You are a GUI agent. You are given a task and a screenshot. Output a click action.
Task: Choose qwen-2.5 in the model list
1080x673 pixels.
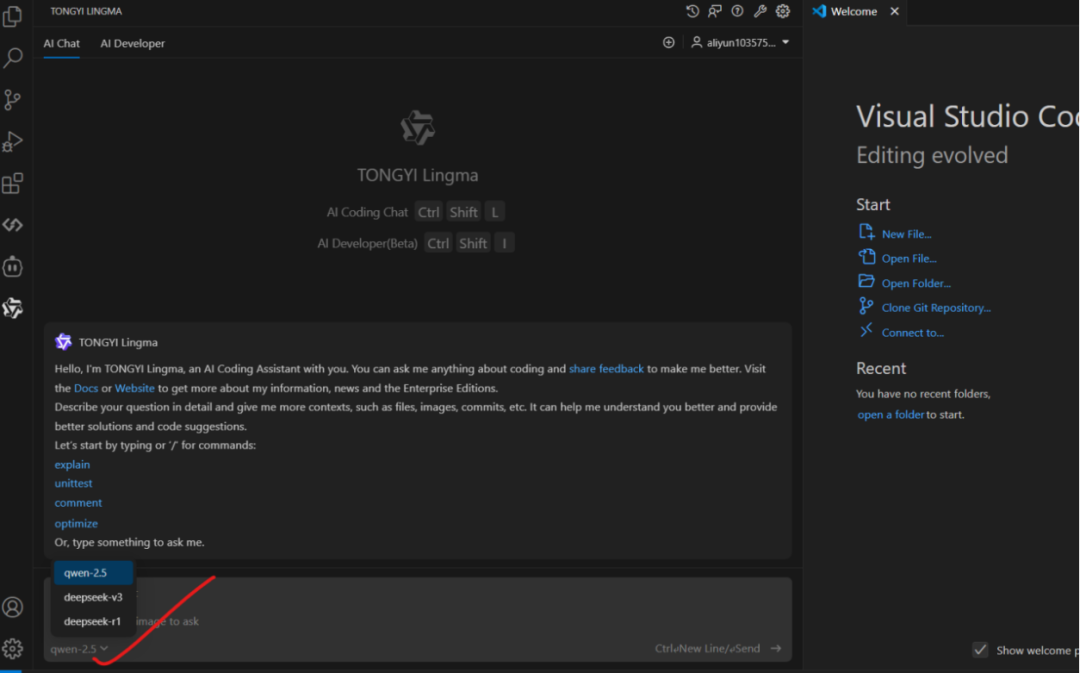point(93,572)
